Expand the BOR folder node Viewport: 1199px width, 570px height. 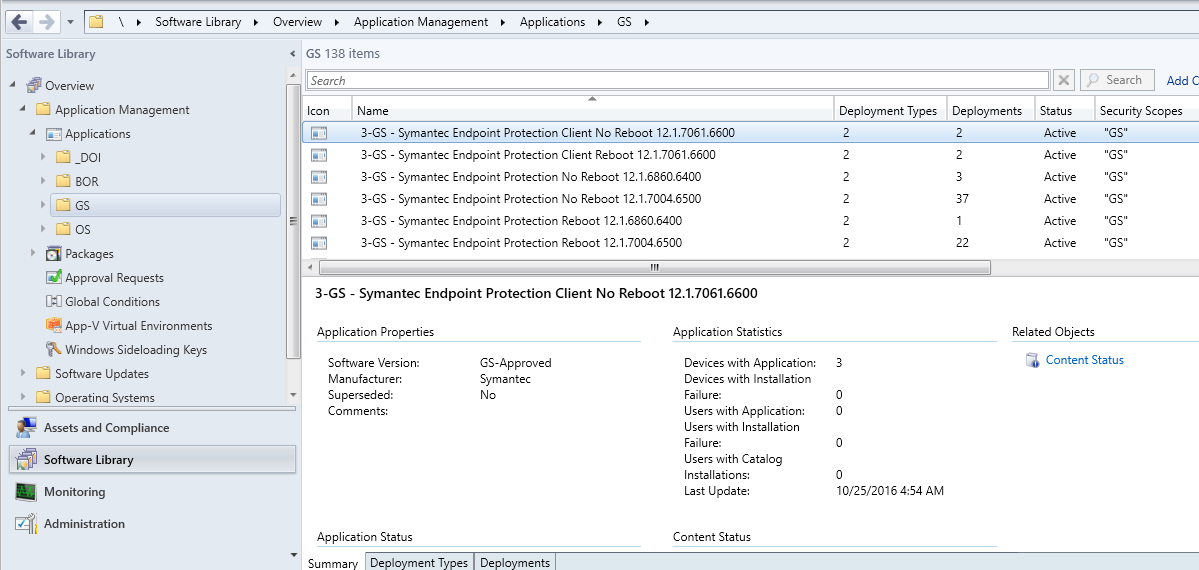43,181
